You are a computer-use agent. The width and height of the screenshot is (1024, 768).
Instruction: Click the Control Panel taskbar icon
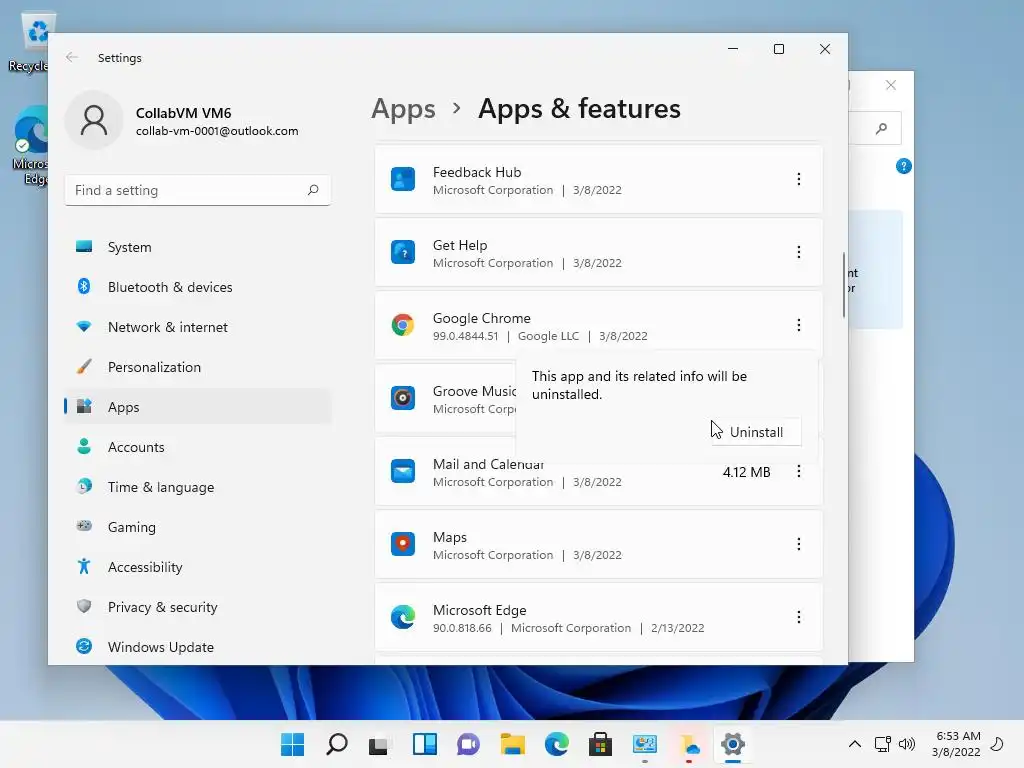click(645, 744)
